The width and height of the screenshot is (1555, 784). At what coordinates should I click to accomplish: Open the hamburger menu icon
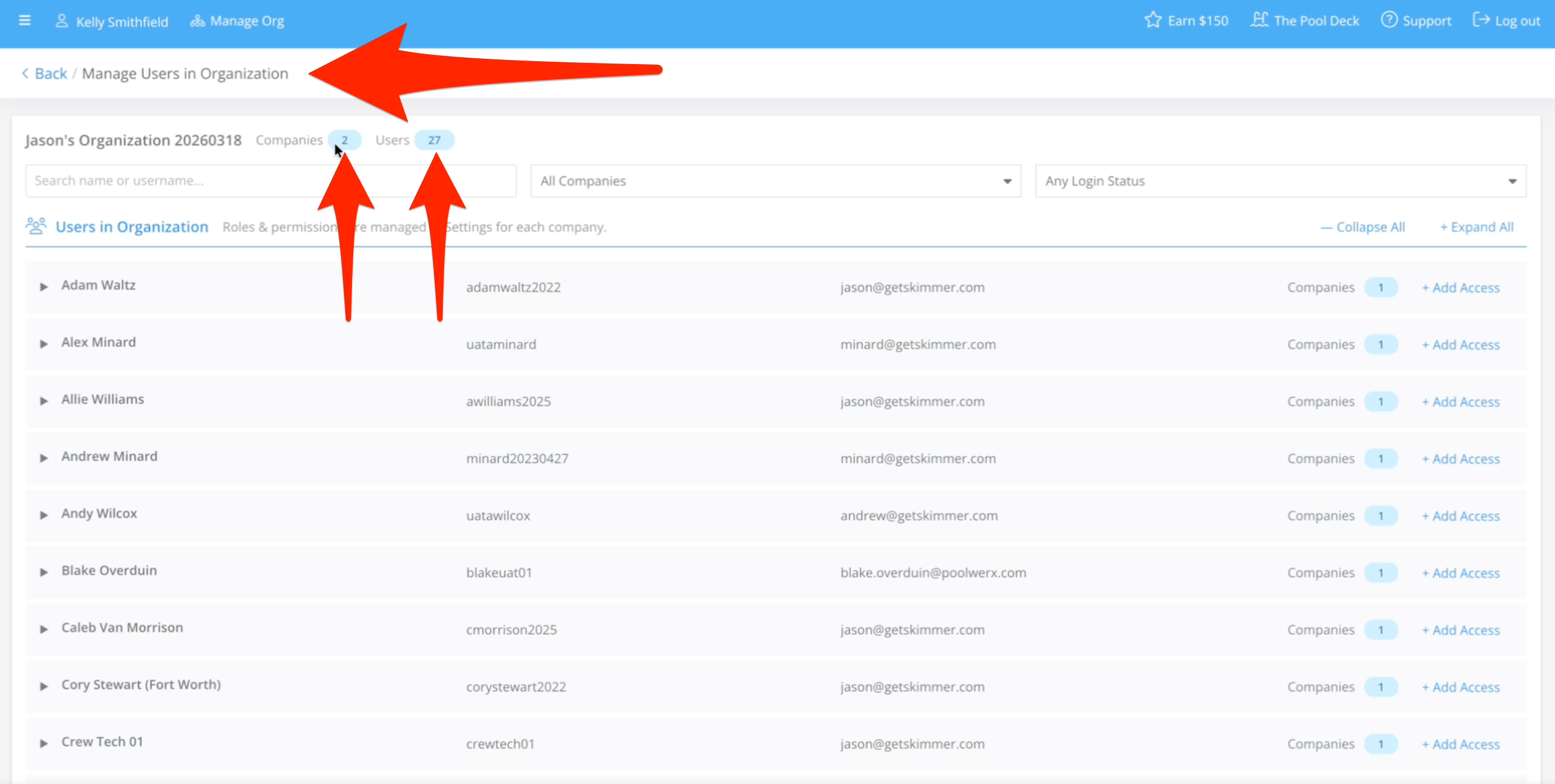click(x=24, y=20)
